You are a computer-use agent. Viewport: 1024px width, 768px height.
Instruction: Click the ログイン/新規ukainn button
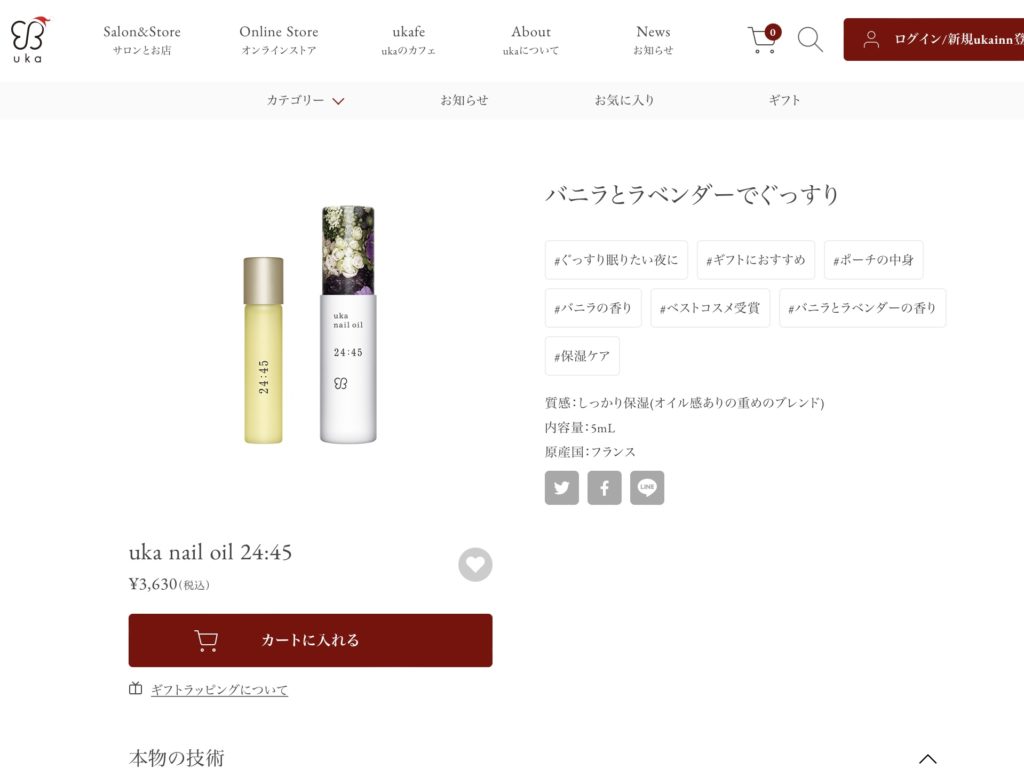click(934, 39)
